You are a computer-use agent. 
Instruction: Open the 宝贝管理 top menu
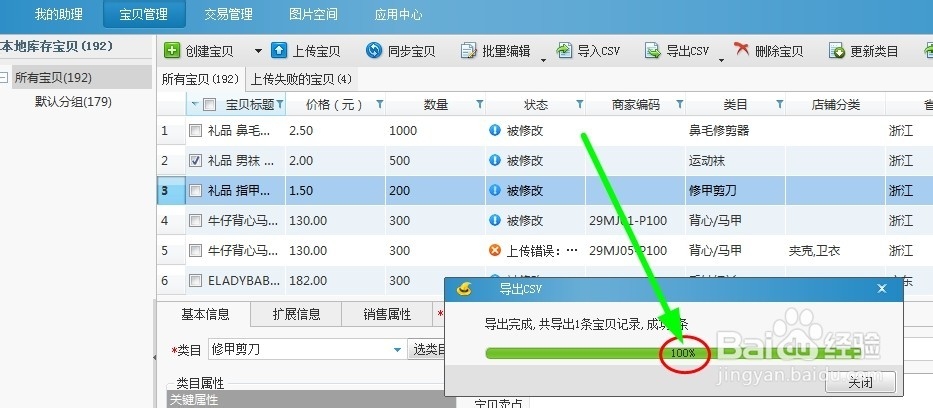144,14
